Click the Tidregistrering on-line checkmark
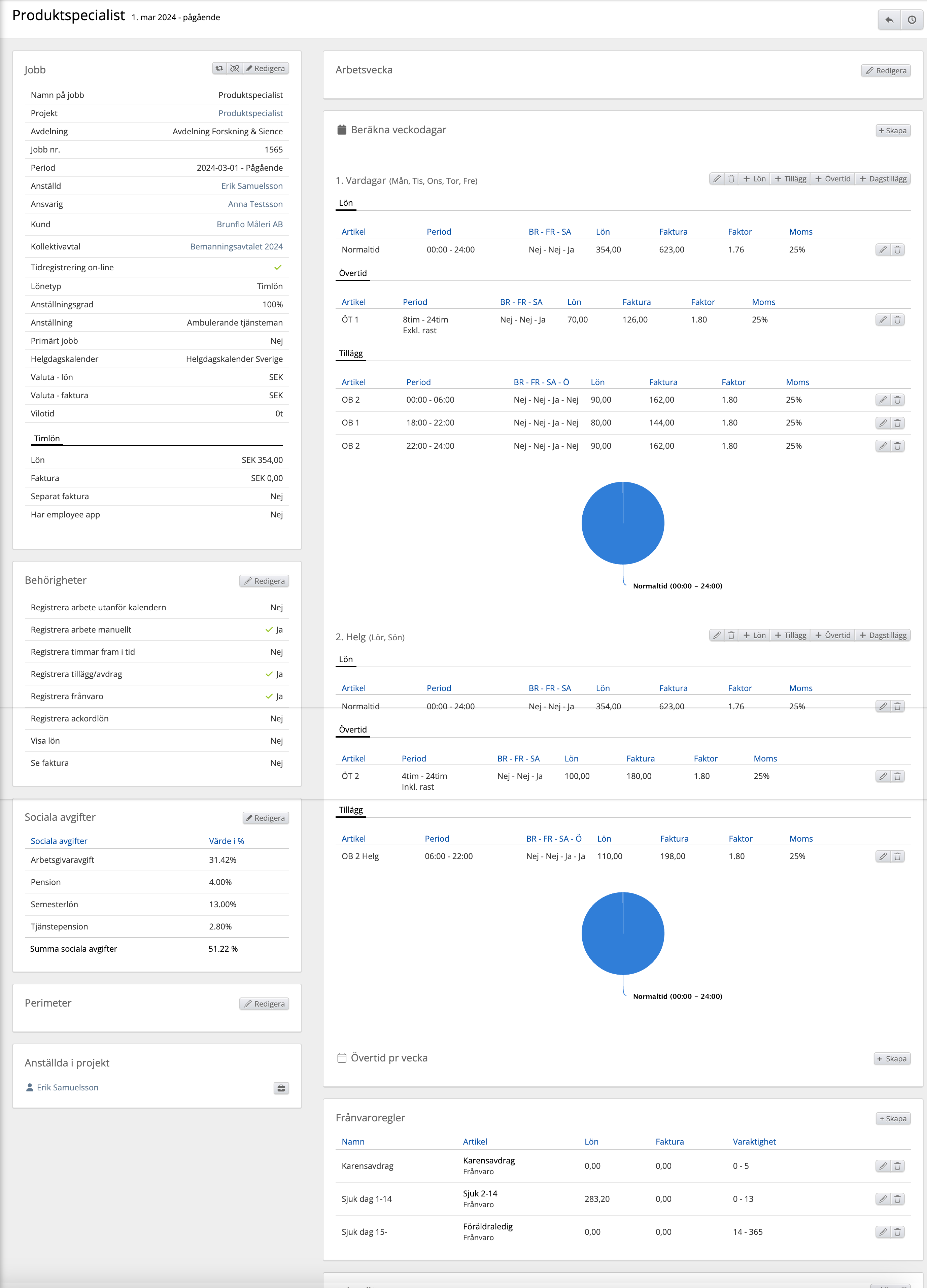927x1288 pixels. click(x=278, y=268)
